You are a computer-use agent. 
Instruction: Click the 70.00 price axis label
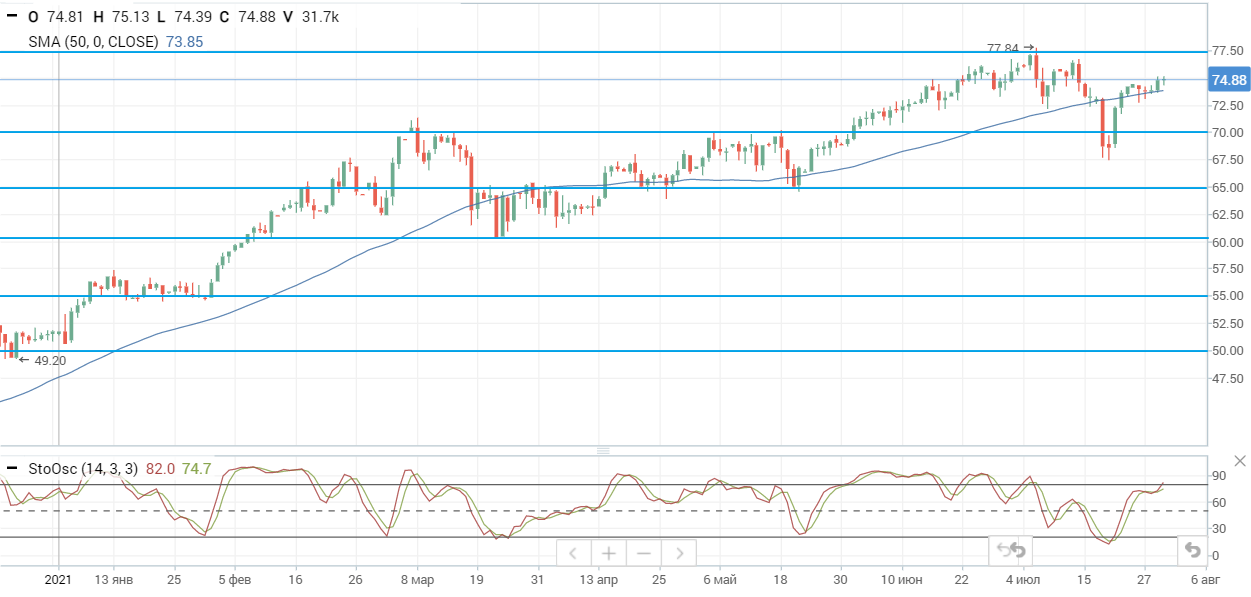1226,133
